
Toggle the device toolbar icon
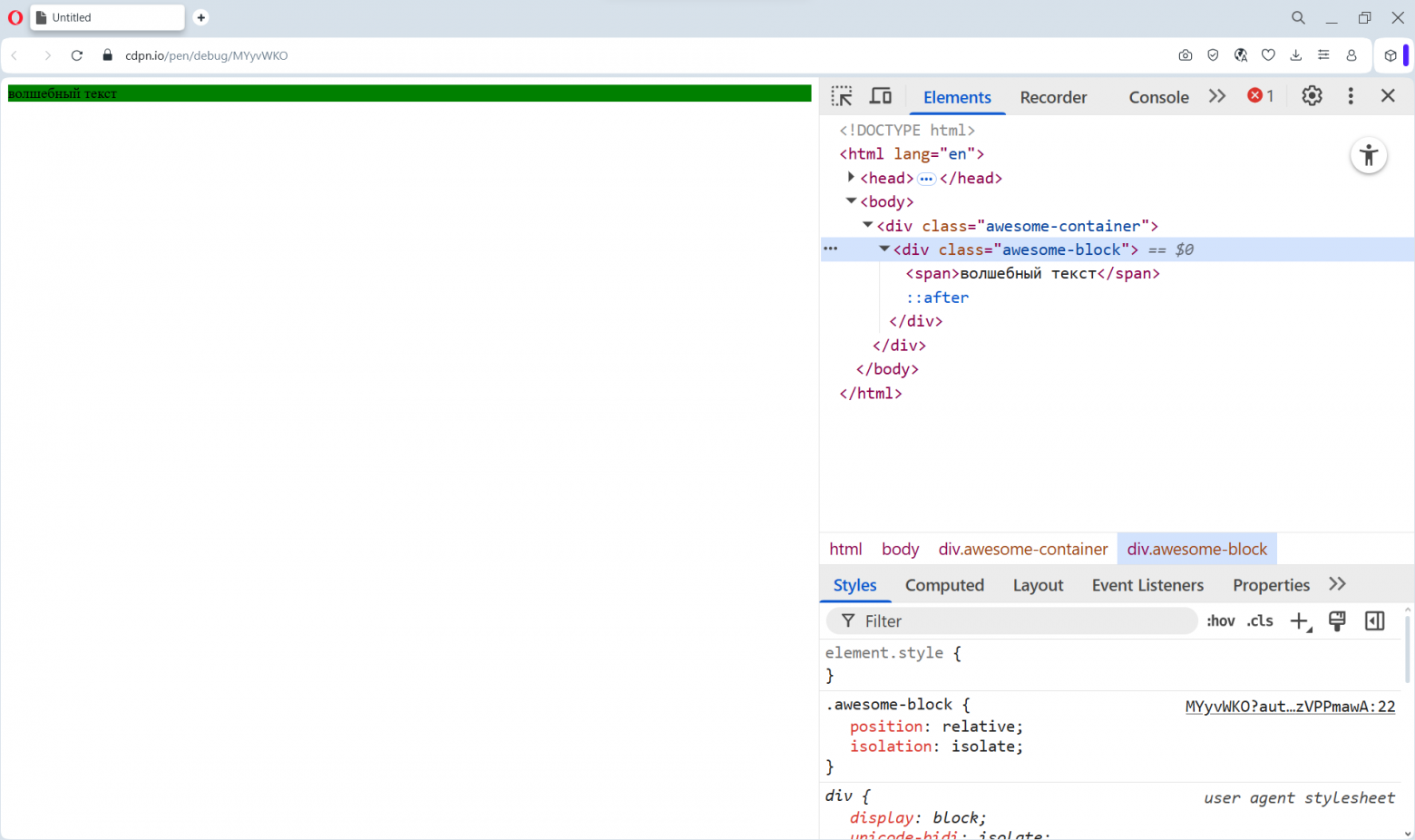pyautogui.click(x=881, y=96)
